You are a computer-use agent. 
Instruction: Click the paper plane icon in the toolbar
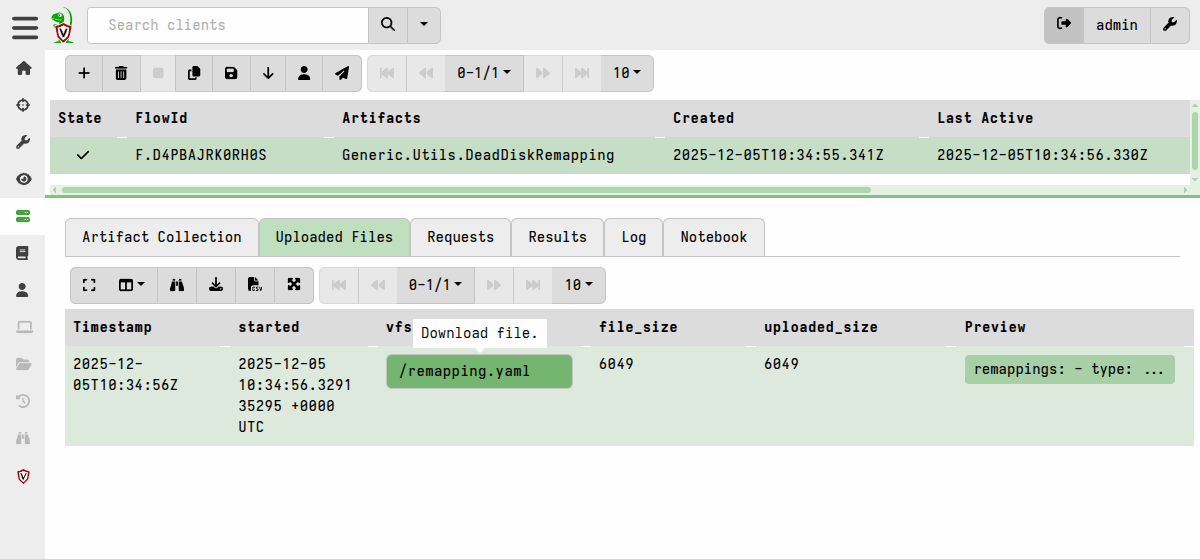[x=342, y=73]
